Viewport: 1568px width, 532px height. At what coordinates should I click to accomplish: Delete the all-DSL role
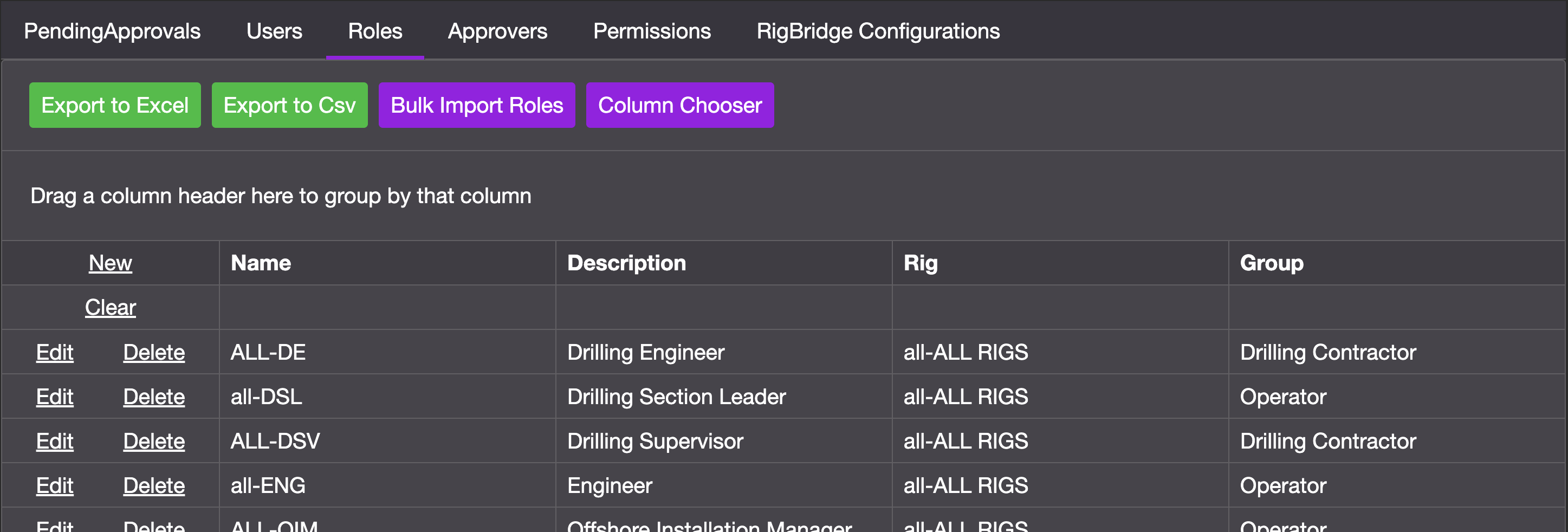pyautogui.click(x=154, y=396)
